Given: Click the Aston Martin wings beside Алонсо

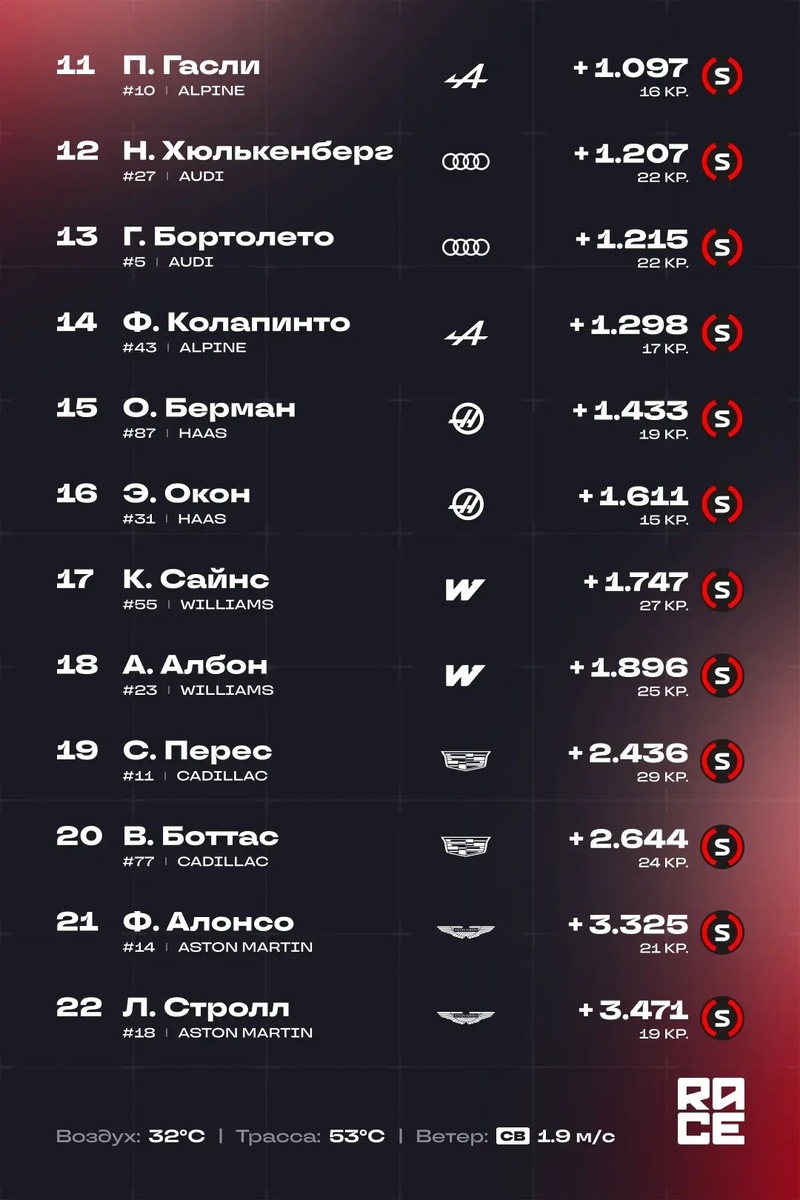Looking at the screenshot, I should [x=466, y=932].
